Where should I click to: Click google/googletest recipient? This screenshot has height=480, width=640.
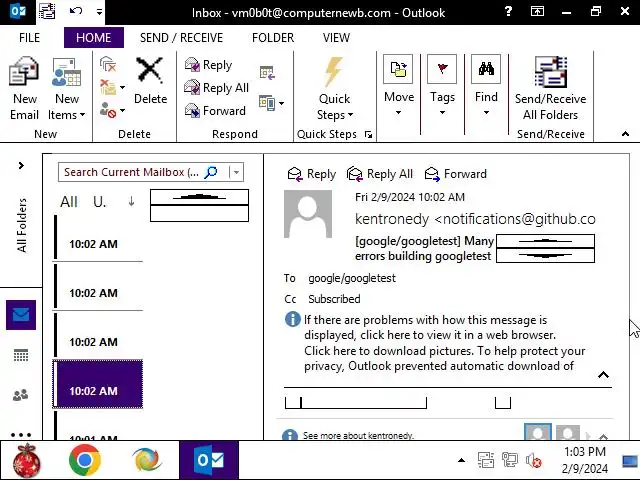point(352,278)
